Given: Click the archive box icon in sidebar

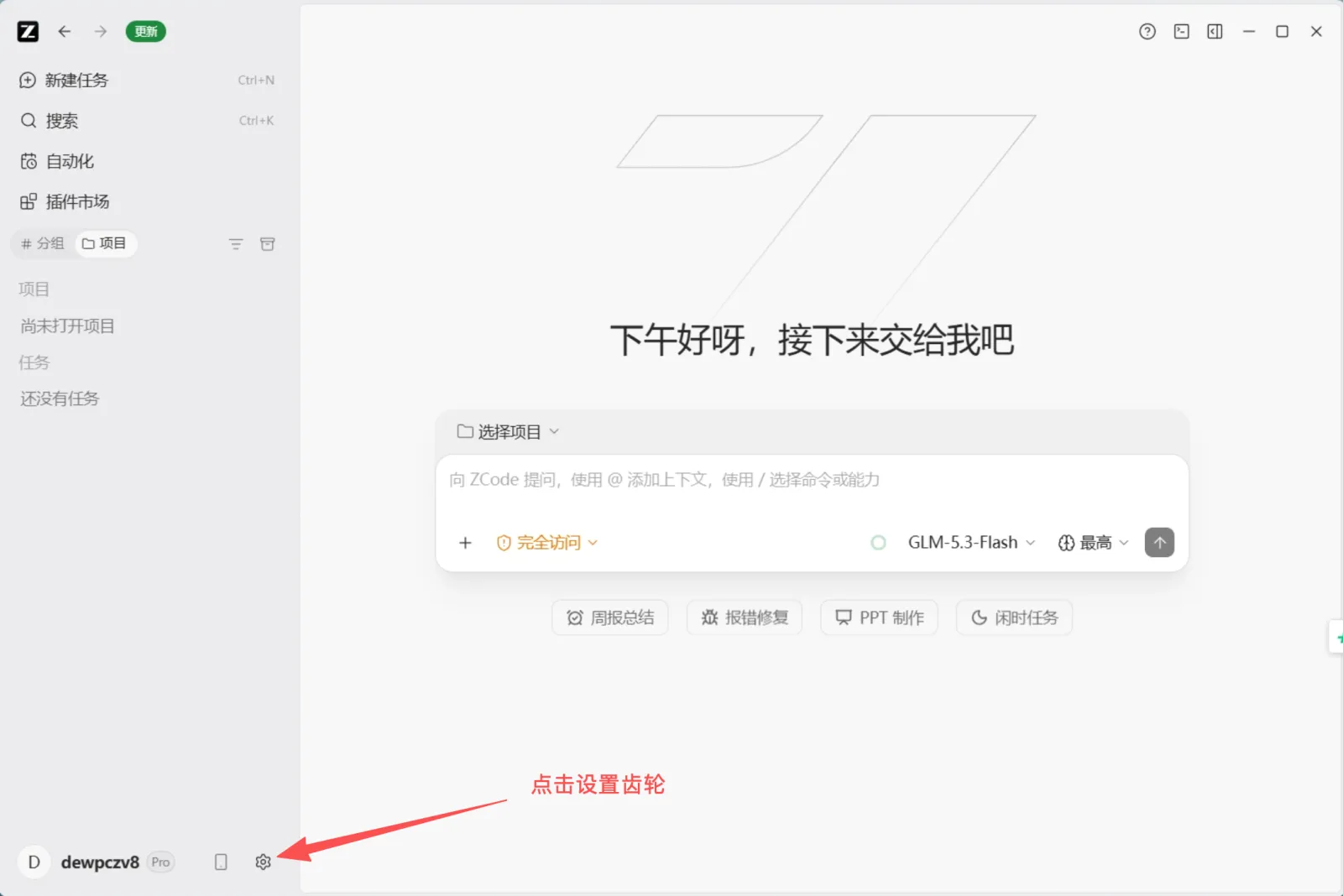Looking at the screenshot, I should click(268, 244).
